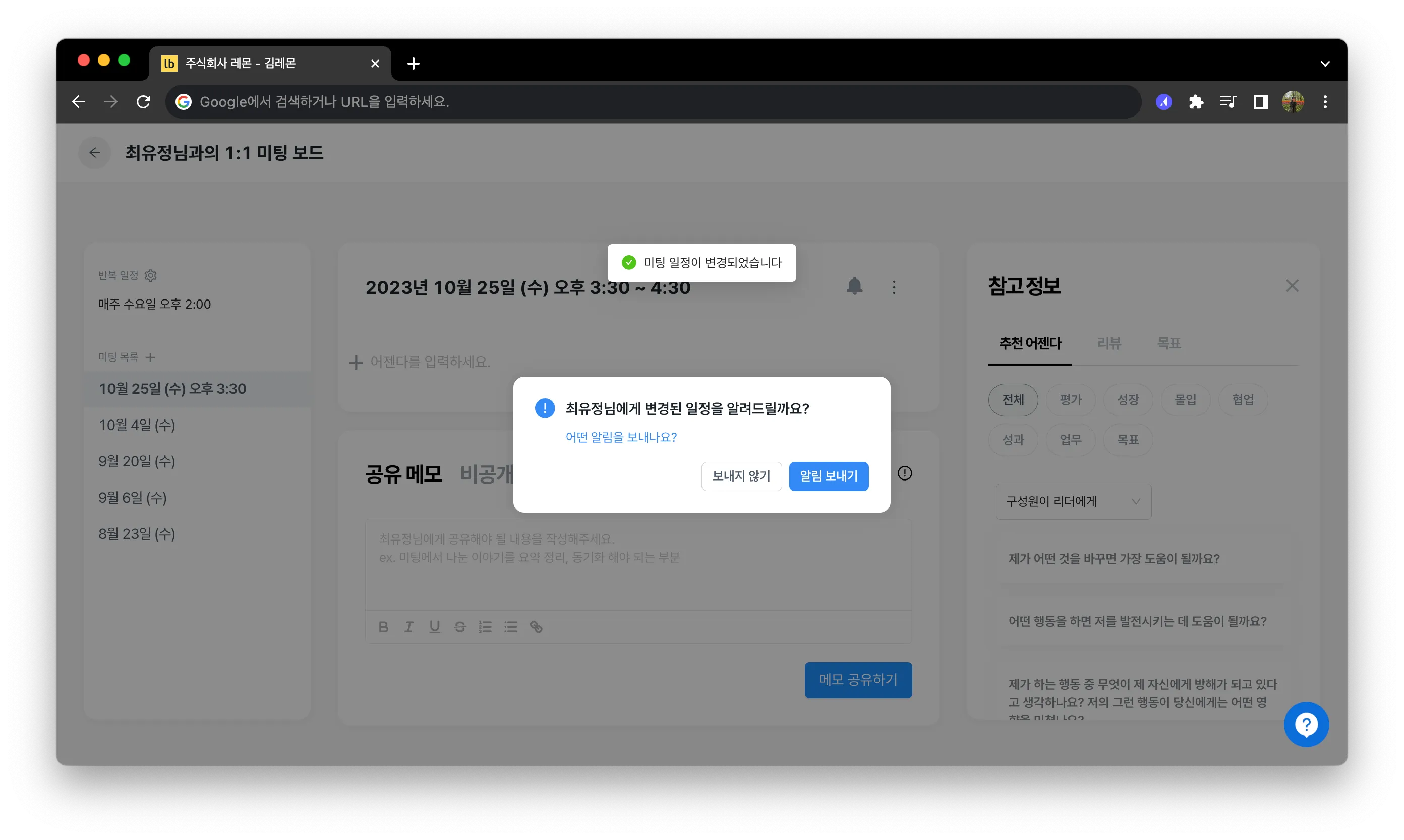Select the 전체 filter chip
The height and width of the screenshot is (840, 1404).
[x=1013, y=400]
